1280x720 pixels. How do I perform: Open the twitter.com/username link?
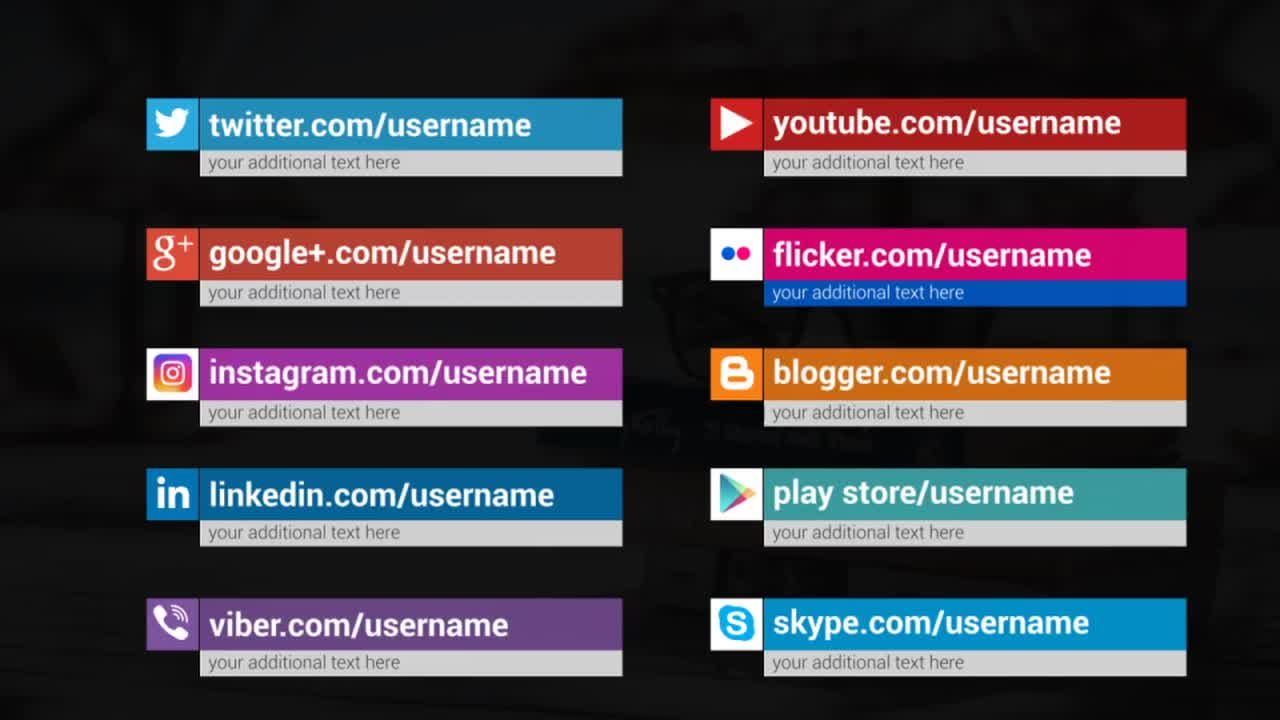370,125
